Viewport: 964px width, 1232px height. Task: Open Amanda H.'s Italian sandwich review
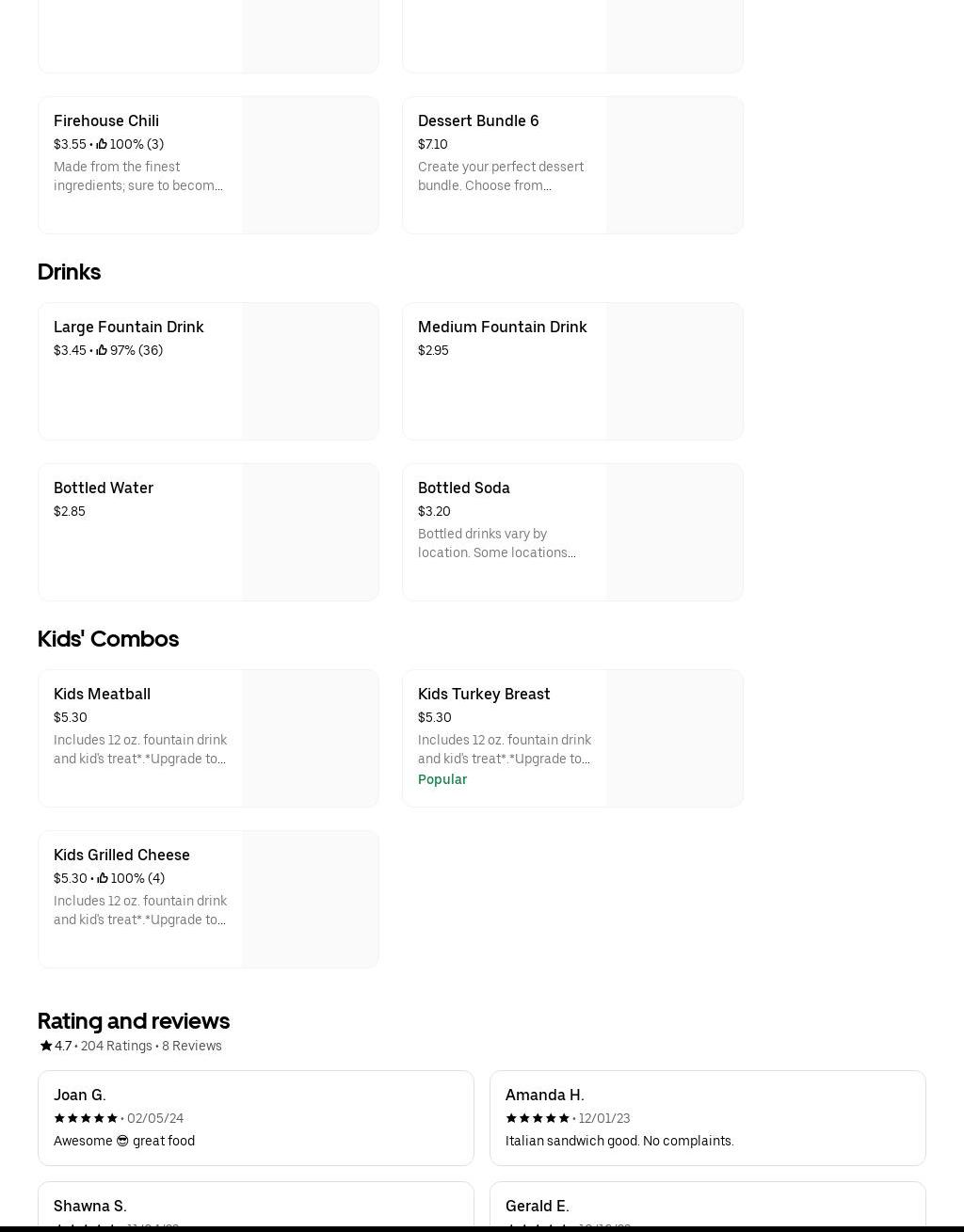tap(619, 1141)
